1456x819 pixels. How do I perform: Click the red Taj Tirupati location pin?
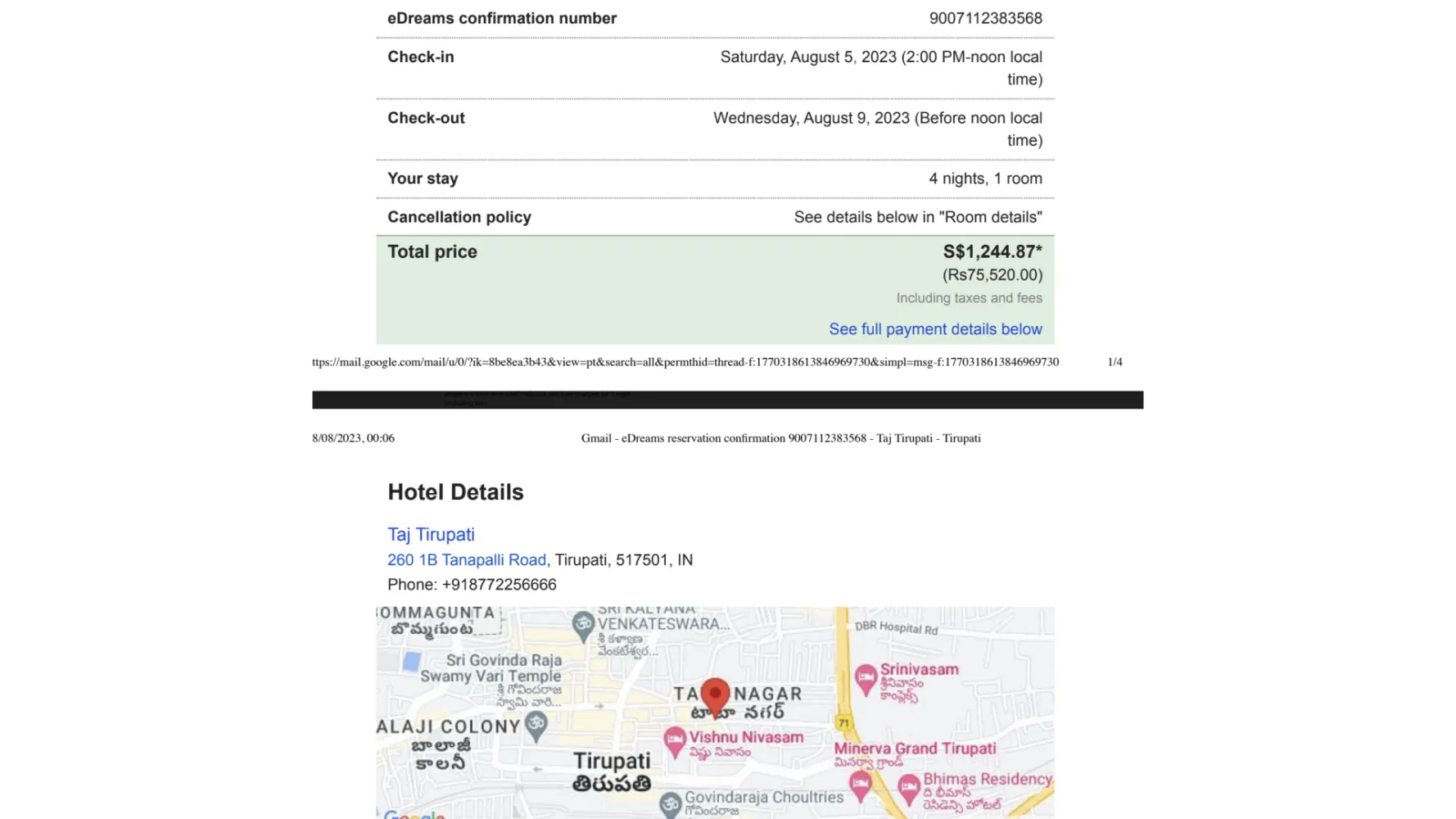[715, 698]
